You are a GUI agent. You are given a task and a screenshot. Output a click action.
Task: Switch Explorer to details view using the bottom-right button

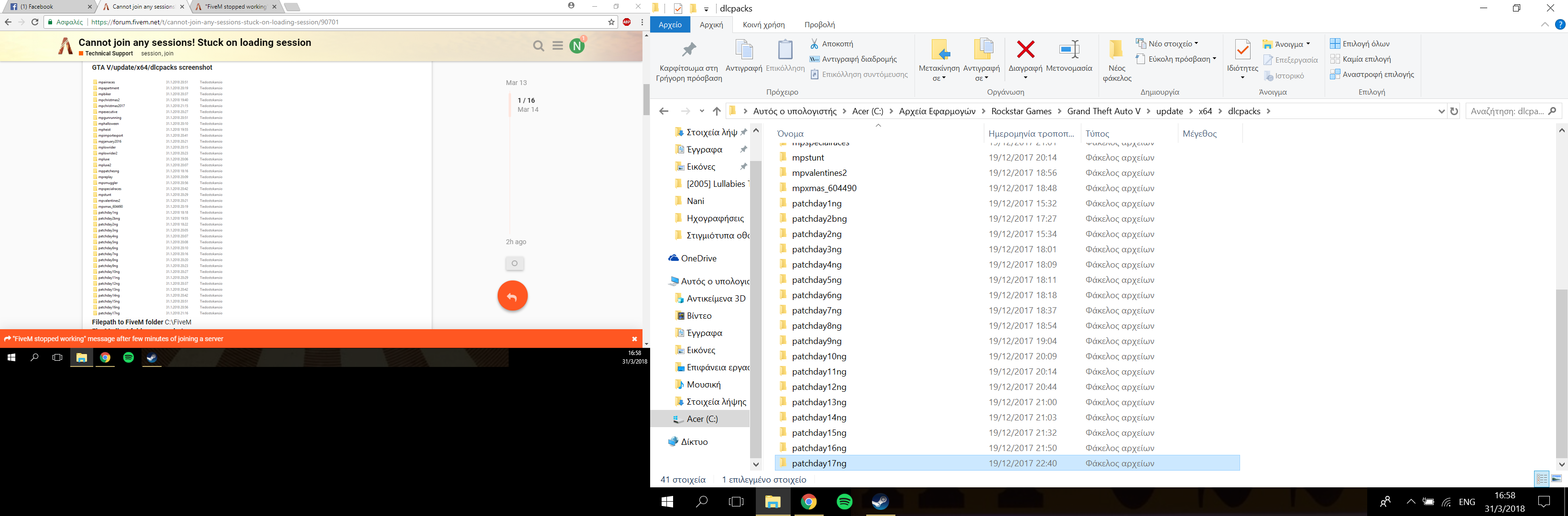(1541, 479)
